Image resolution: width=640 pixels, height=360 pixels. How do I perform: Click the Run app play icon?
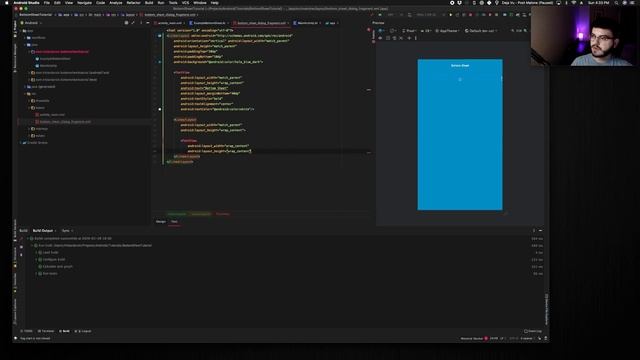(x=451, y=15)
